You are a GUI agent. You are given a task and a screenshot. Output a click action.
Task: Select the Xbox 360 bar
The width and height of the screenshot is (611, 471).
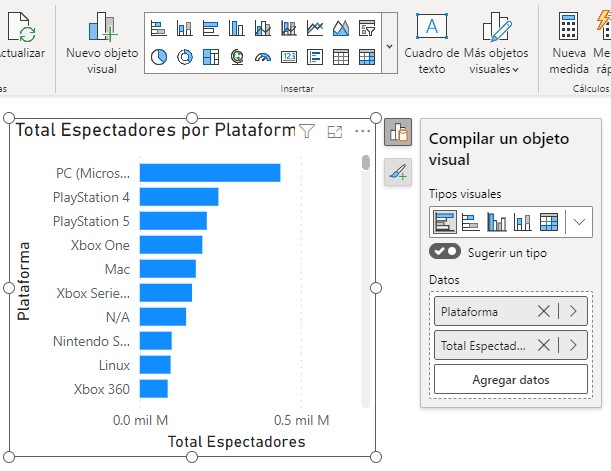coord(154,389)
